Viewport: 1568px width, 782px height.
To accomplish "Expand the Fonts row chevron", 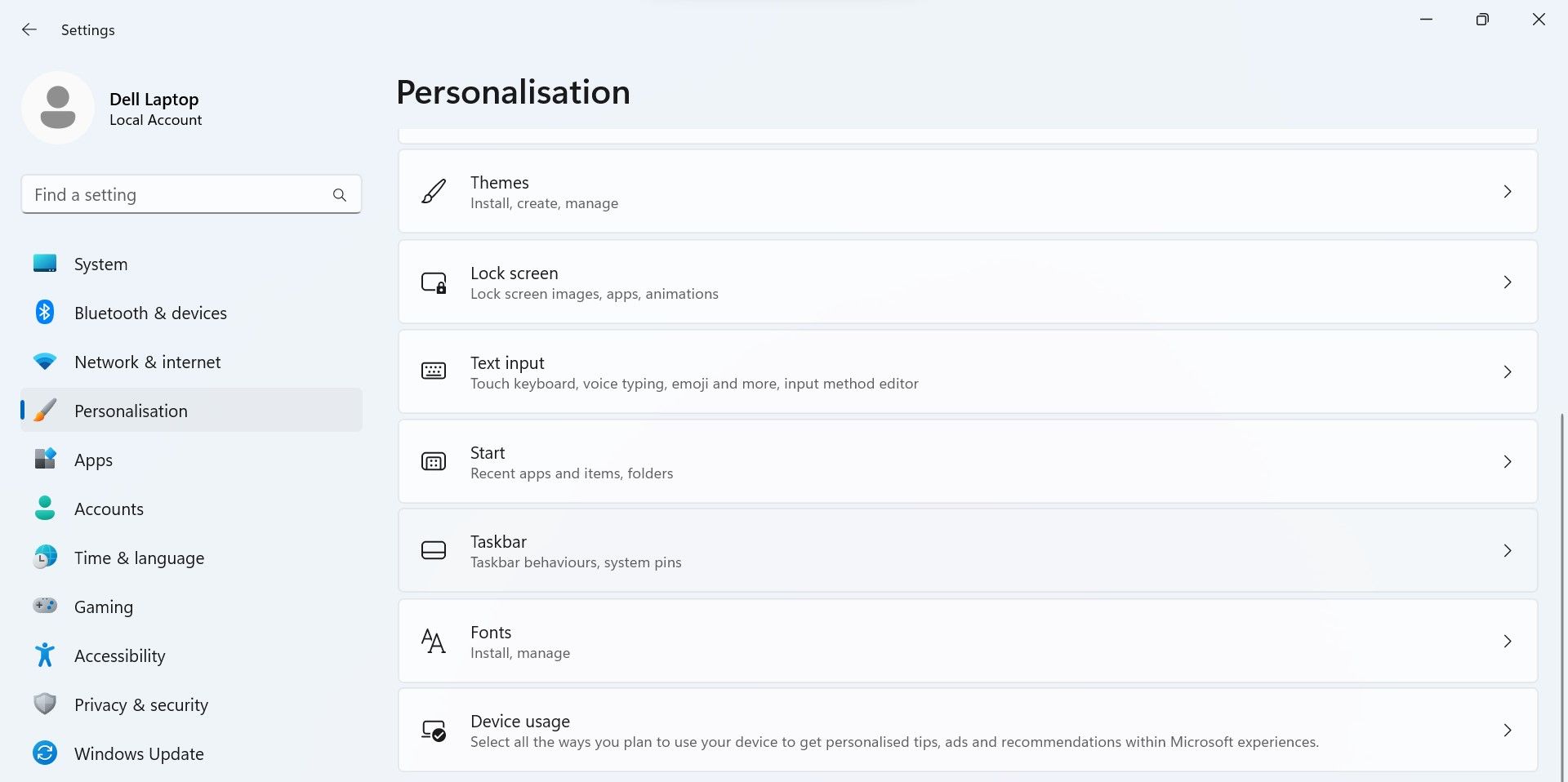I will (1508, 642).
